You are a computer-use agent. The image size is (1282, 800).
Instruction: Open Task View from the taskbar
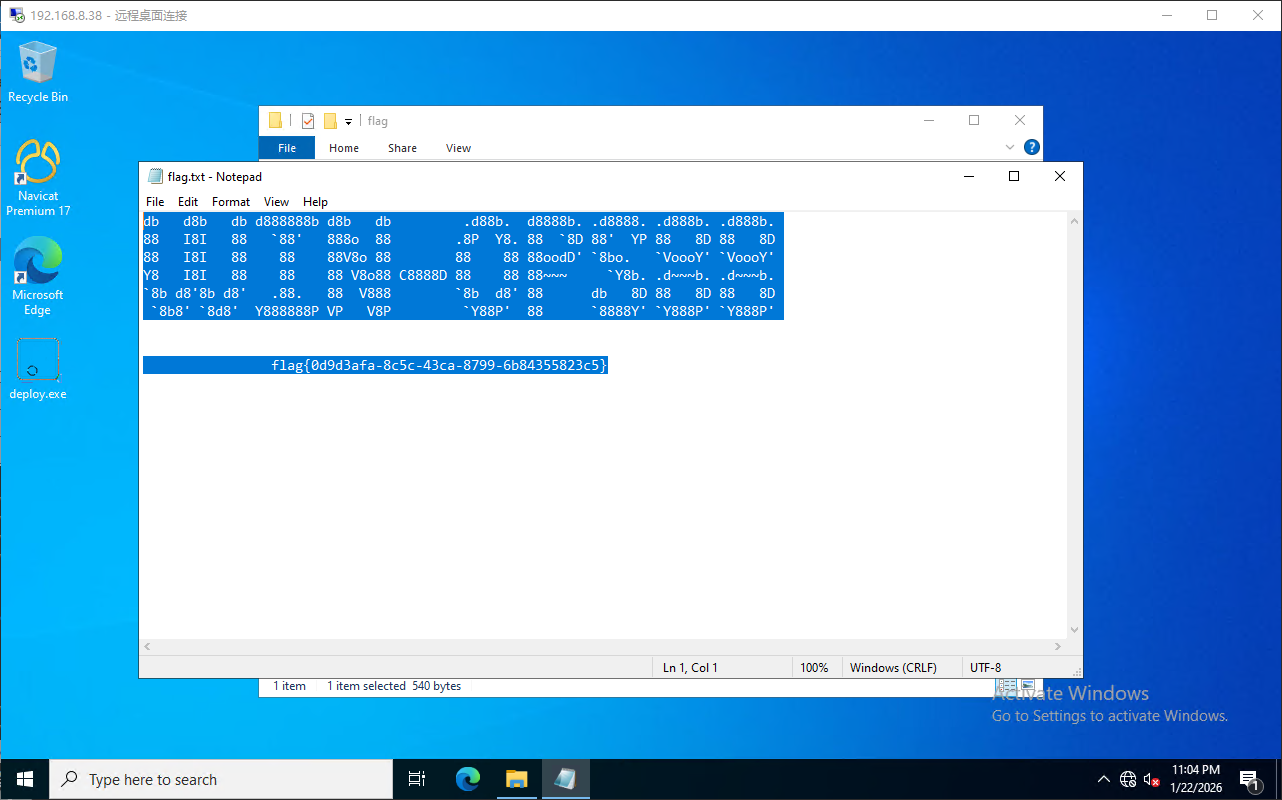tap(417, 779)
